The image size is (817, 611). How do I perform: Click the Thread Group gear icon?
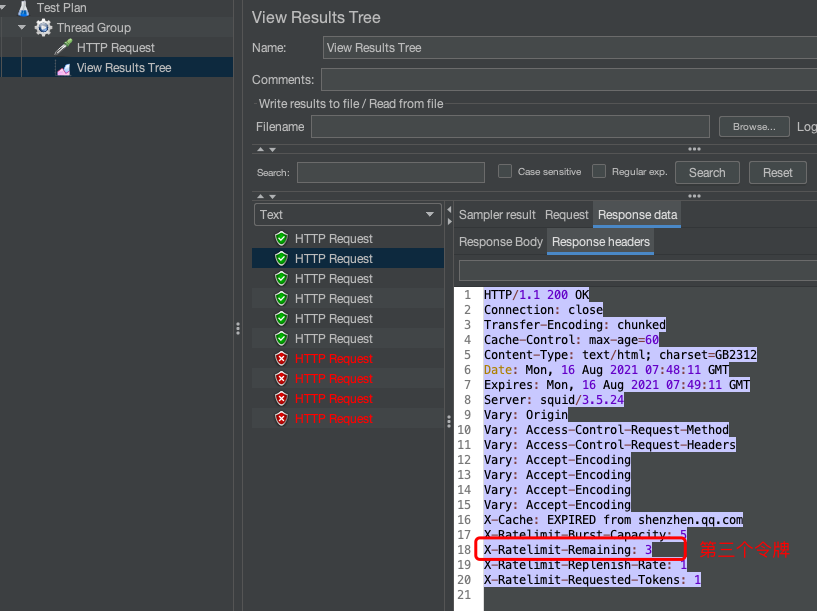click(x=41, y=27)
